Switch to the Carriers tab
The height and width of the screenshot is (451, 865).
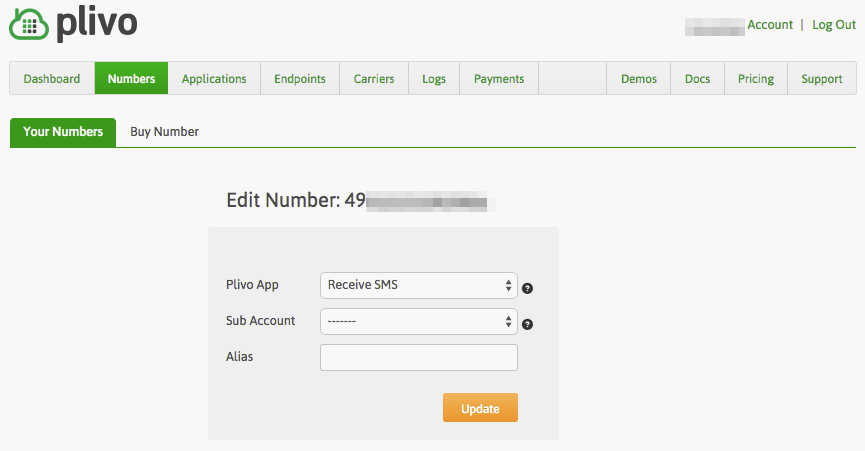[374, 78]
